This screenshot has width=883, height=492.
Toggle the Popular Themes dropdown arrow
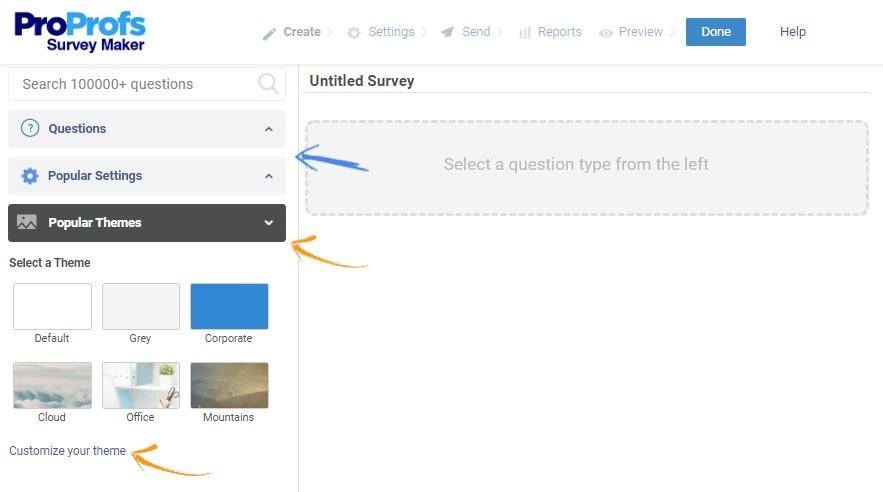[268, 223]
